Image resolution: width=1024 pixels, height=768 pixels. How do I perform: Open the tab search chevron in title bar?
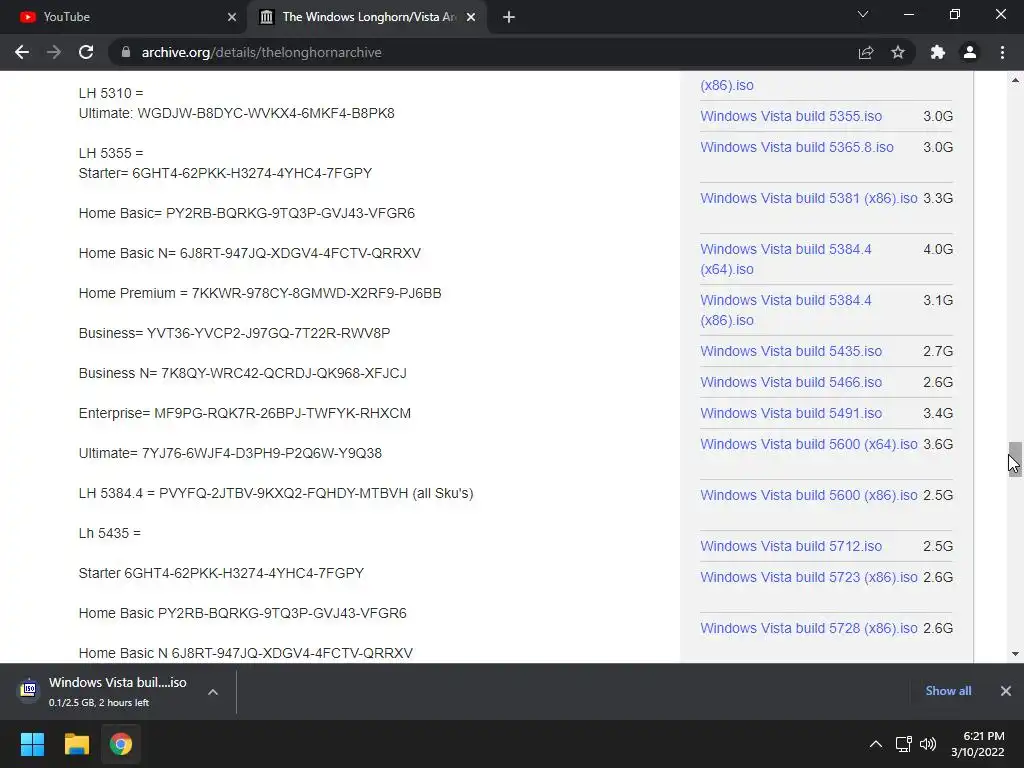pyautogui.click(x=863, y=14)
